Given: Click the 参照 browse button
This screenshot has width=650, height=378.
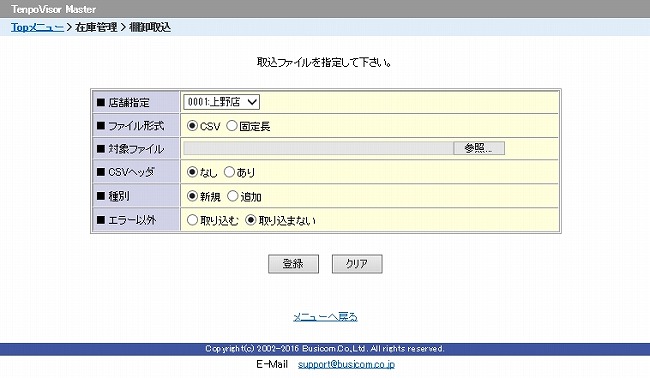Looking at the screenshot, I should pyautogui.click(x=479, y=148).
